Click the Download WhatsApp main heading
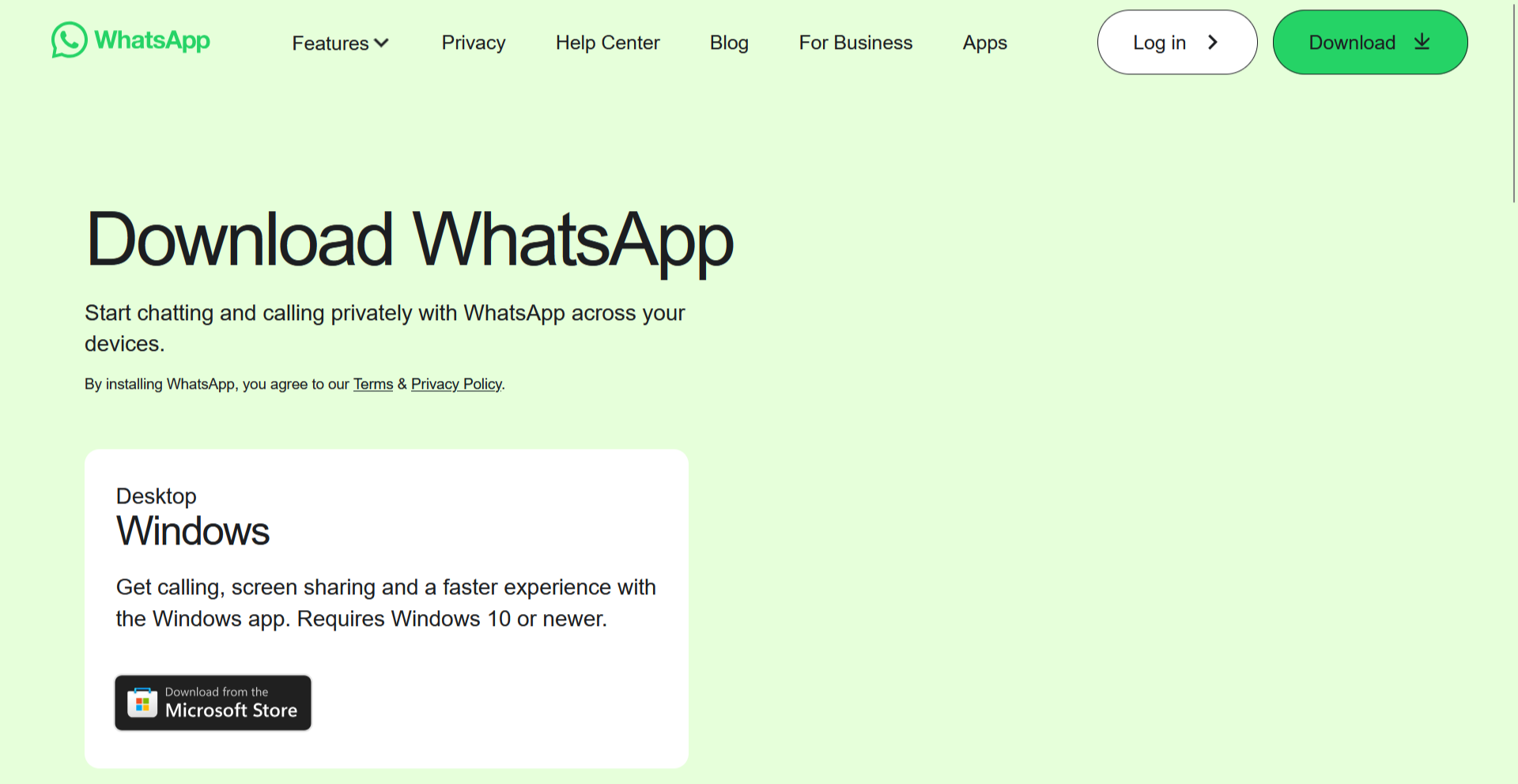The width and height of the screenshot is (1518, 784). tap(410, 239)
